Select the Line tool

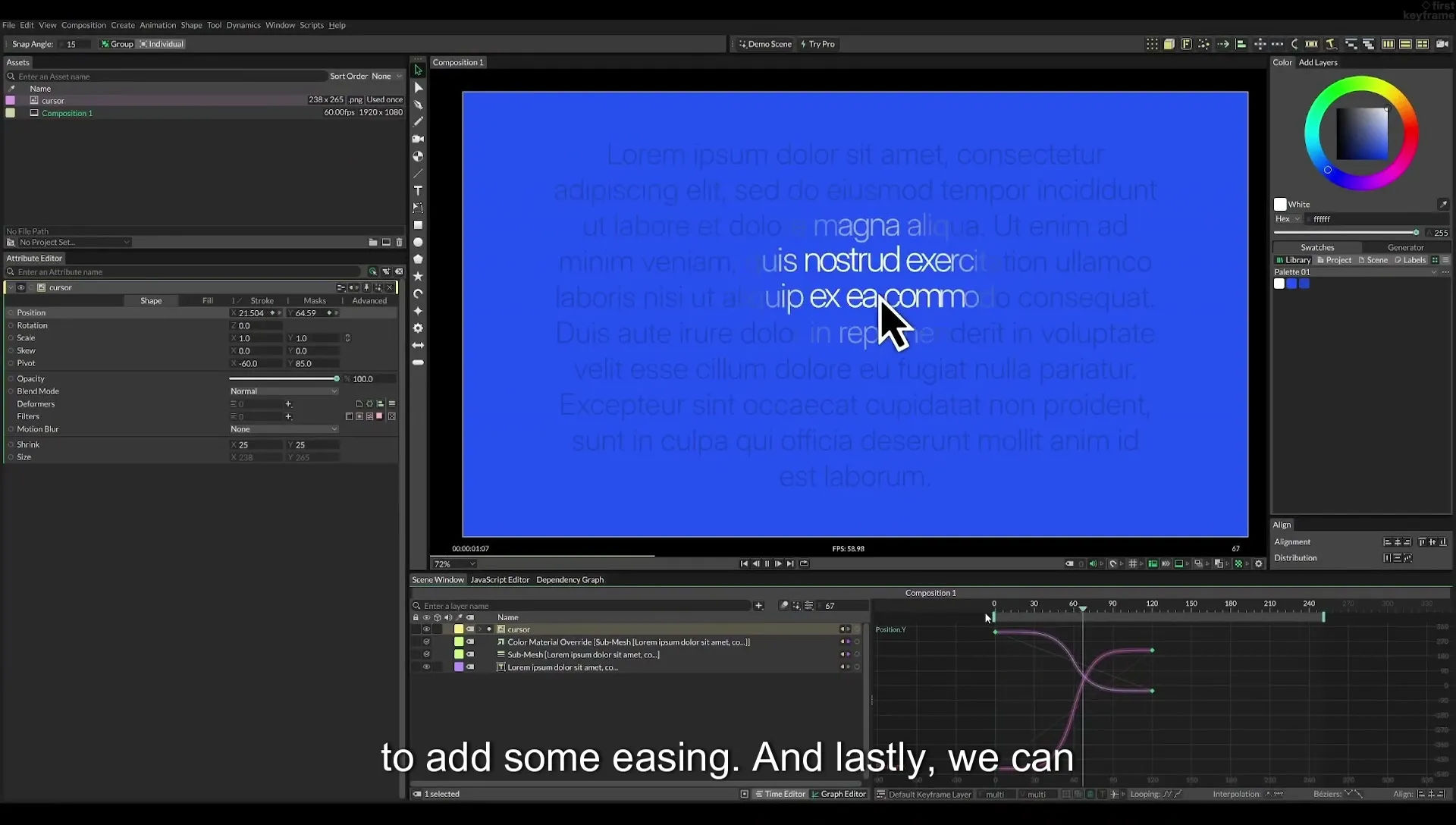point(418,174)
